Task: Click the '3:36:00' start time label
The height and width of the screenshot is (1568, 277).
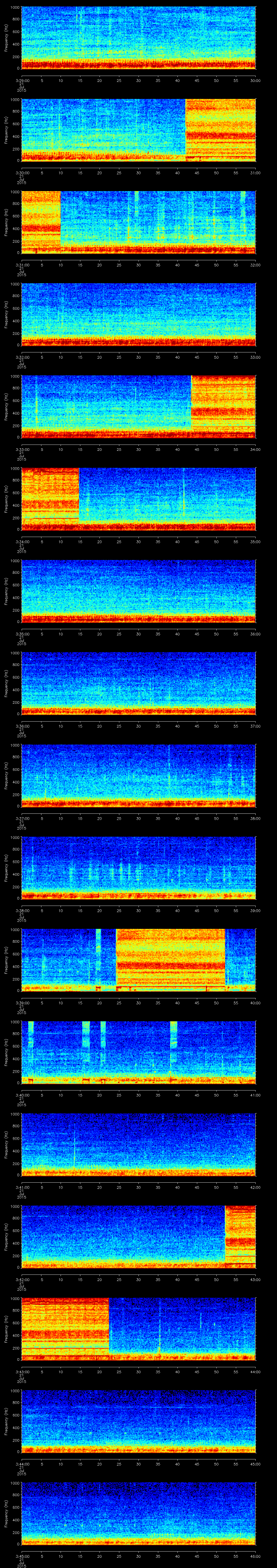Action: tap(22, 726)
